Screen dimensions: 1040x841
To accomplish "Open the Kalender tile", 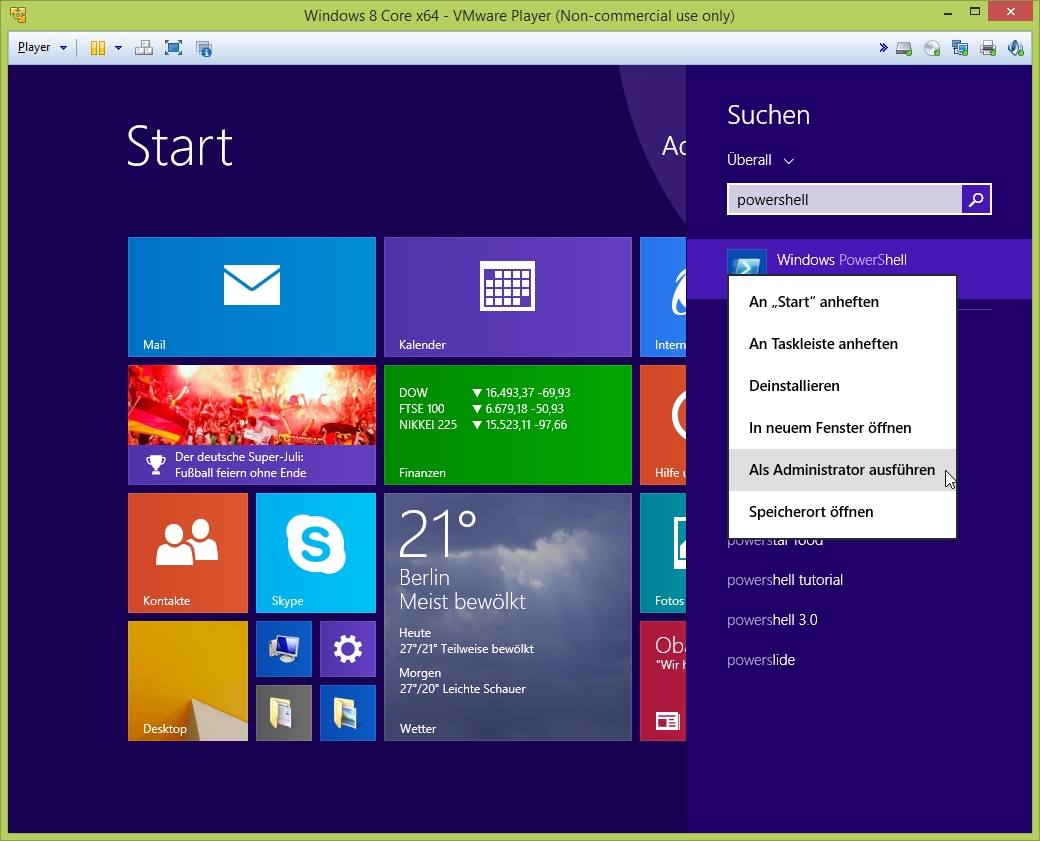I will pos(507,297).
